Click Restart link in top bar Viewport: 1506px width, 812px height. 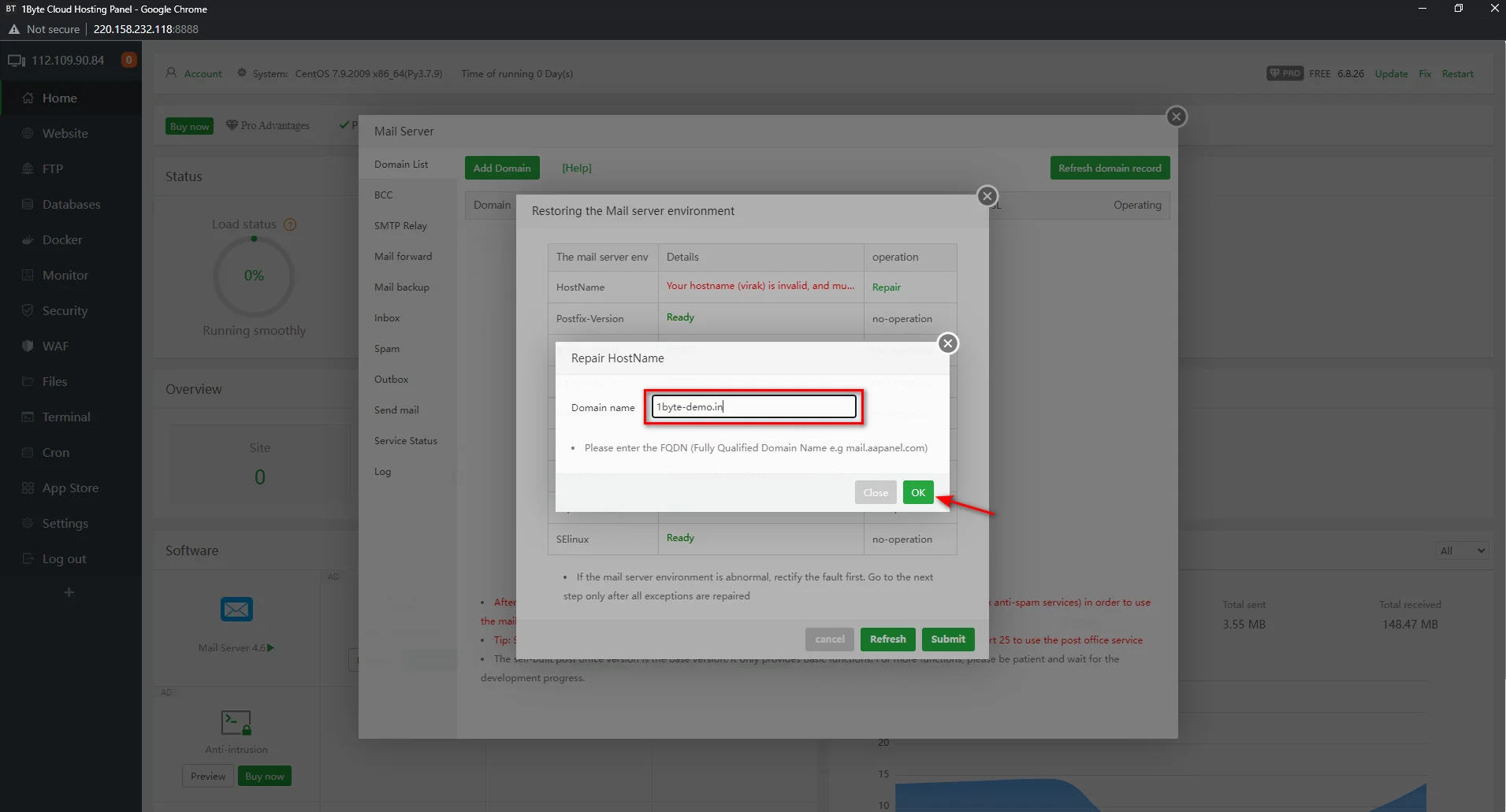point(1457,73)
